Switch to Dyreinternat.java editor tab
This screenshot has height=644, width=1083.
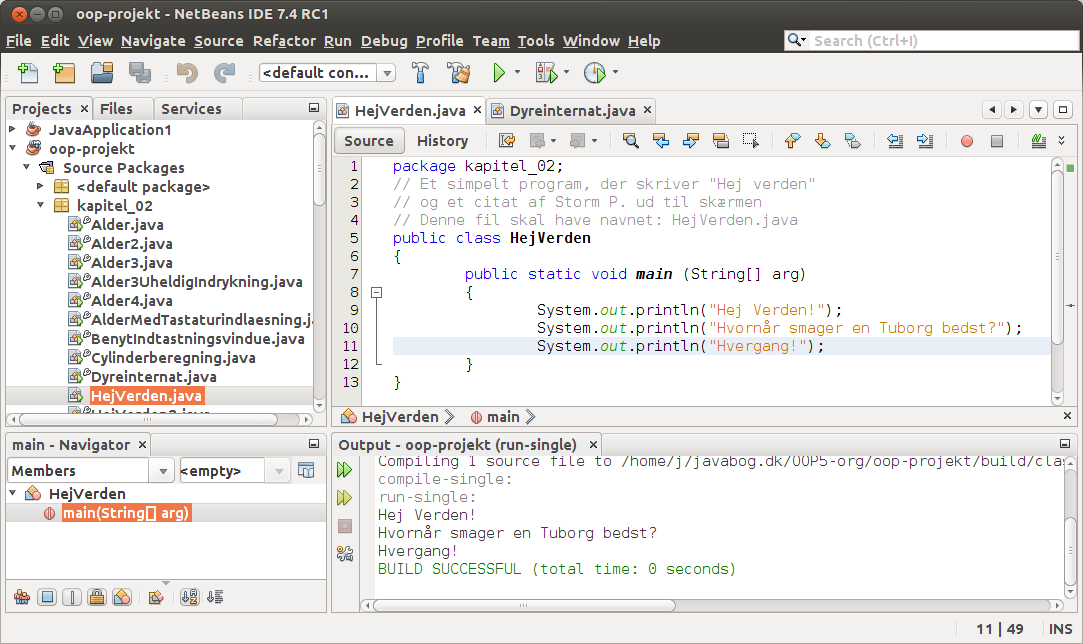click(x=572, y=111)
